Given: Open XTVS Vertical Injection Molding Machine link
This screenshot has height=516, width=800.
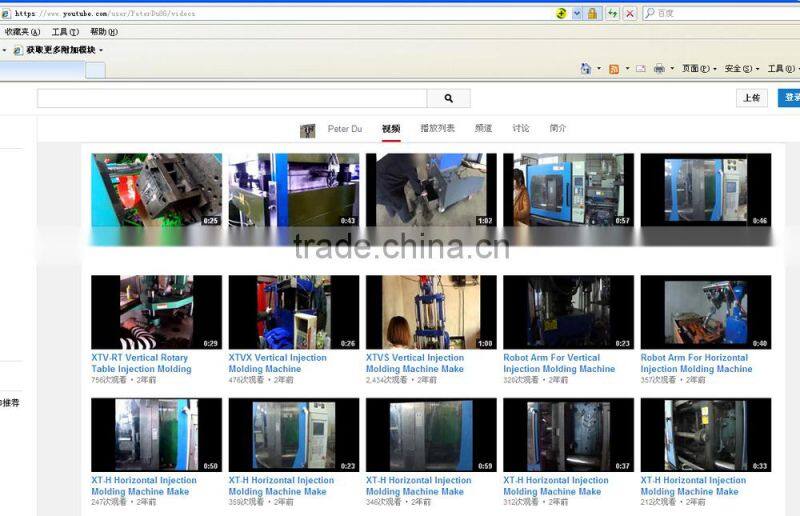Looking at the screenshot, I should point(415,363).
